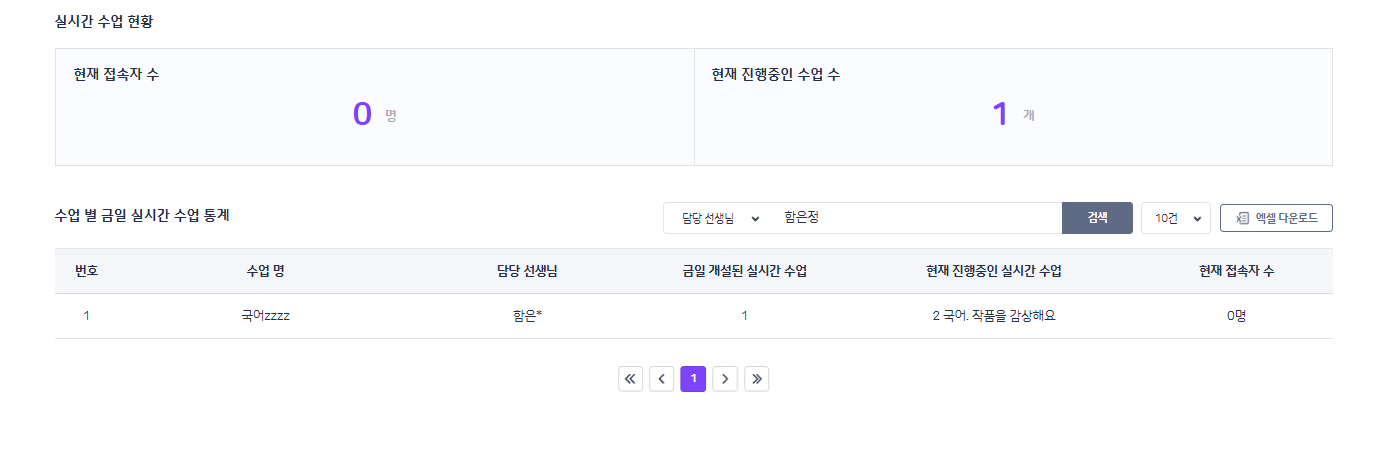
Task: Select page 1 in the pagination
Action: [x=693, y=379]
